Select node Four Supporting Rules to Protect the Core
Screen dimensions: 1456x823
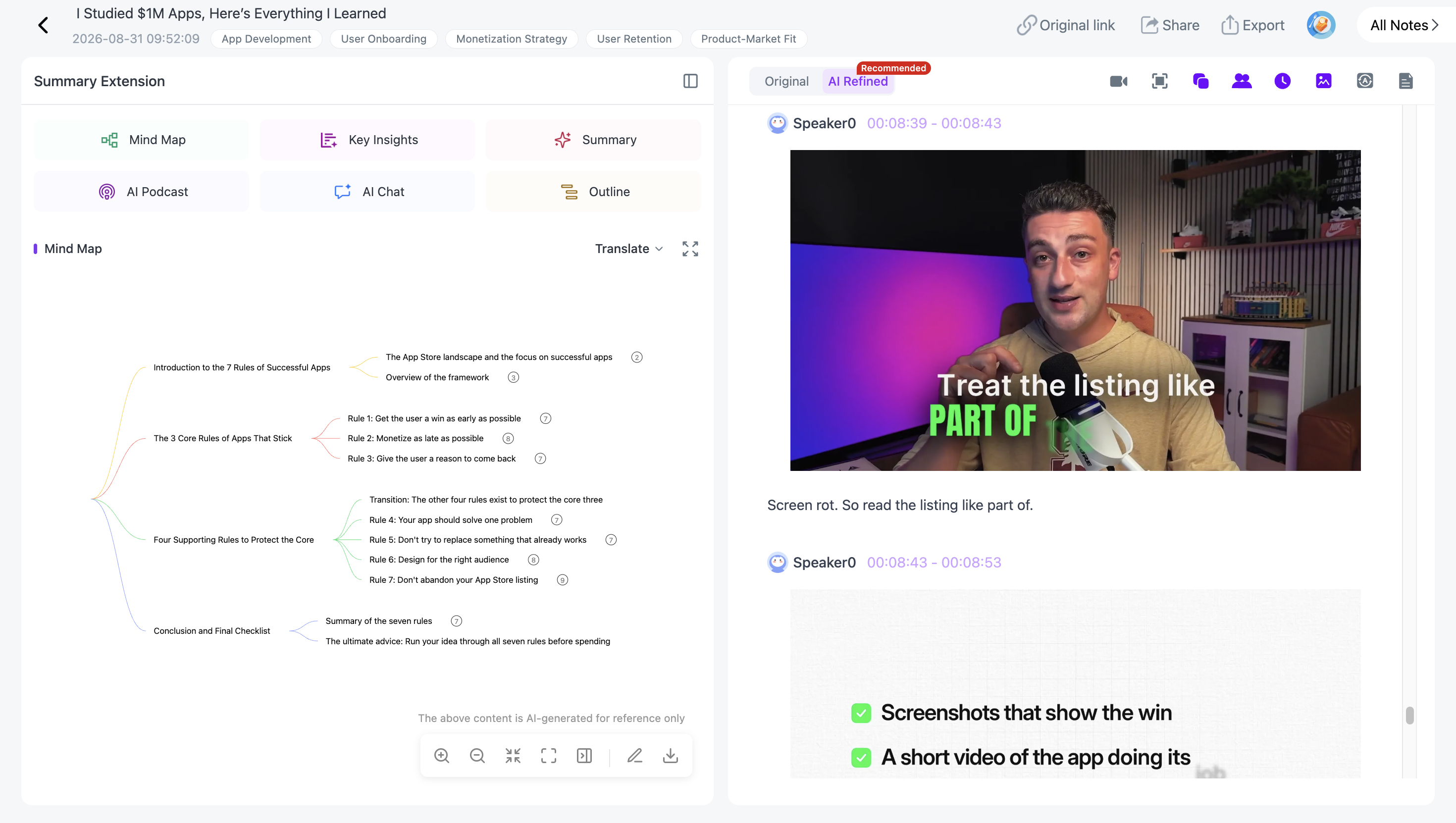tap(233, 540)
